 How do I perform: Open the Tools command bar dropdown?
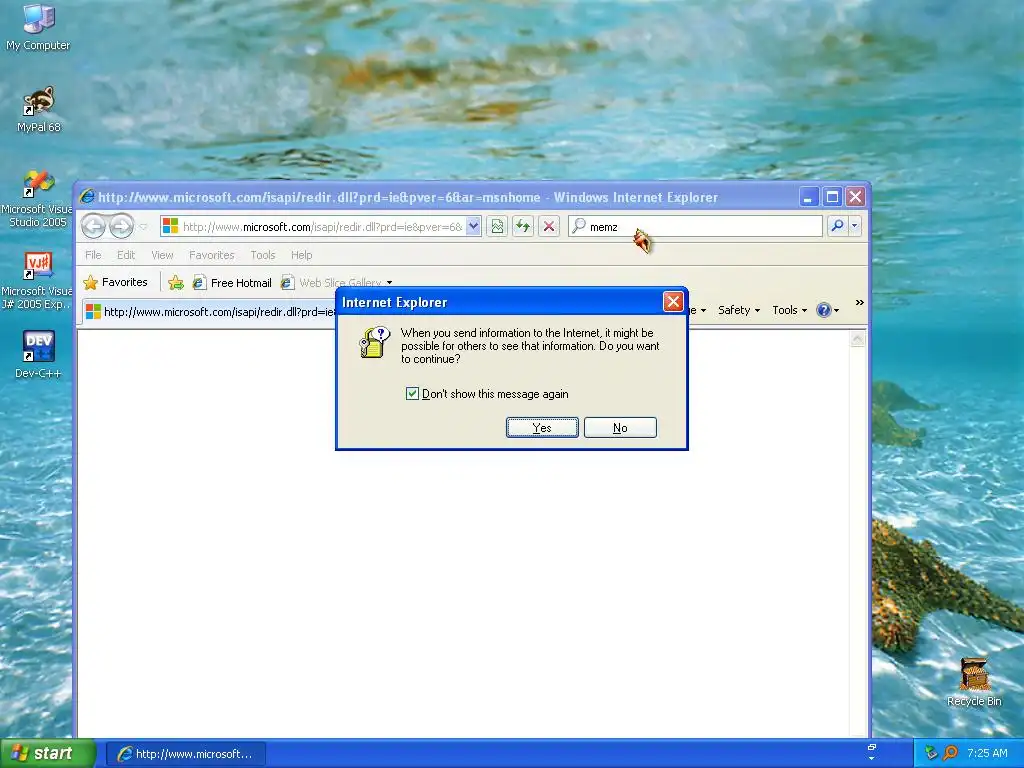click(790, 310)
